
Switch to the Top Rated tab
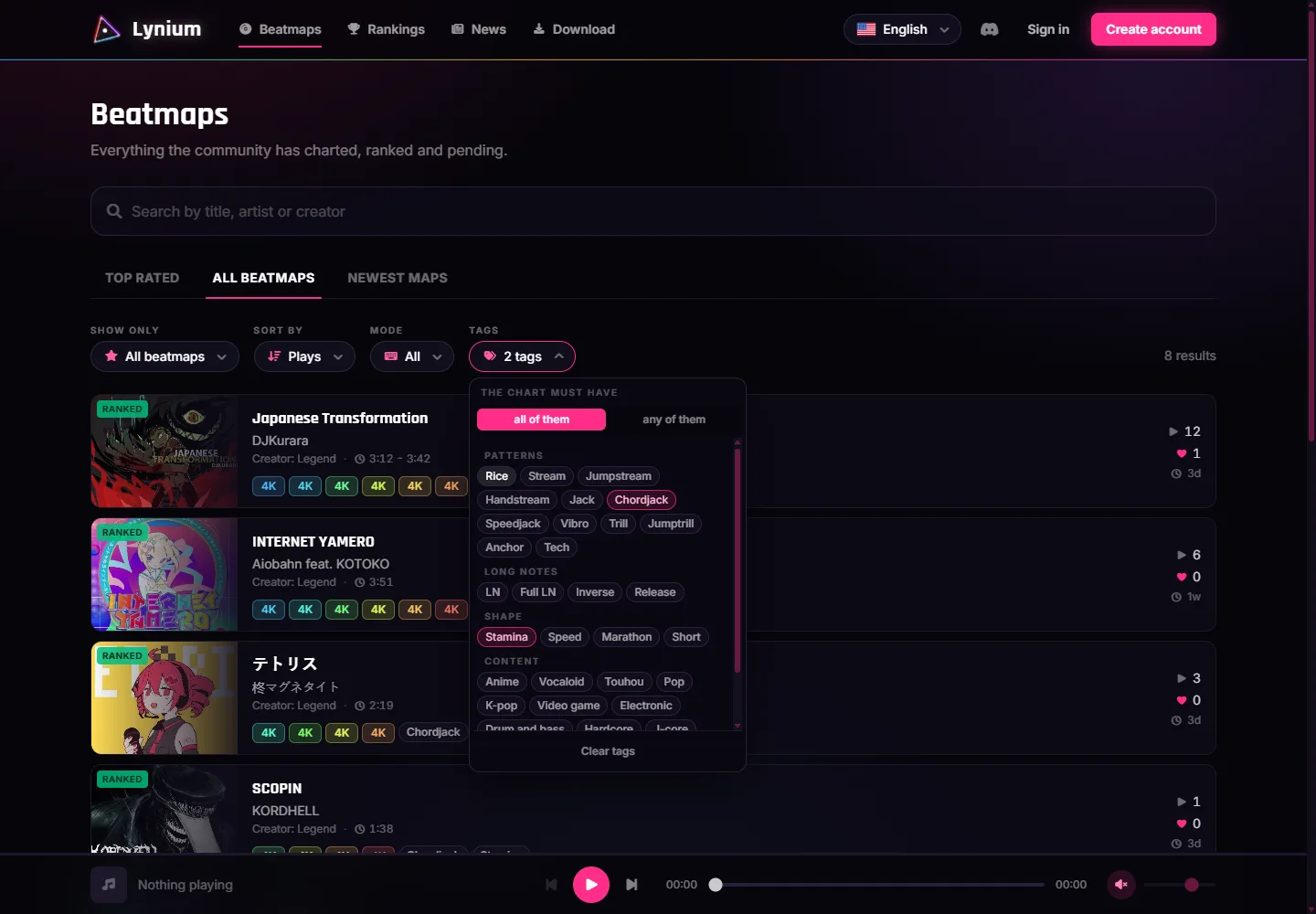pos(142,278)
